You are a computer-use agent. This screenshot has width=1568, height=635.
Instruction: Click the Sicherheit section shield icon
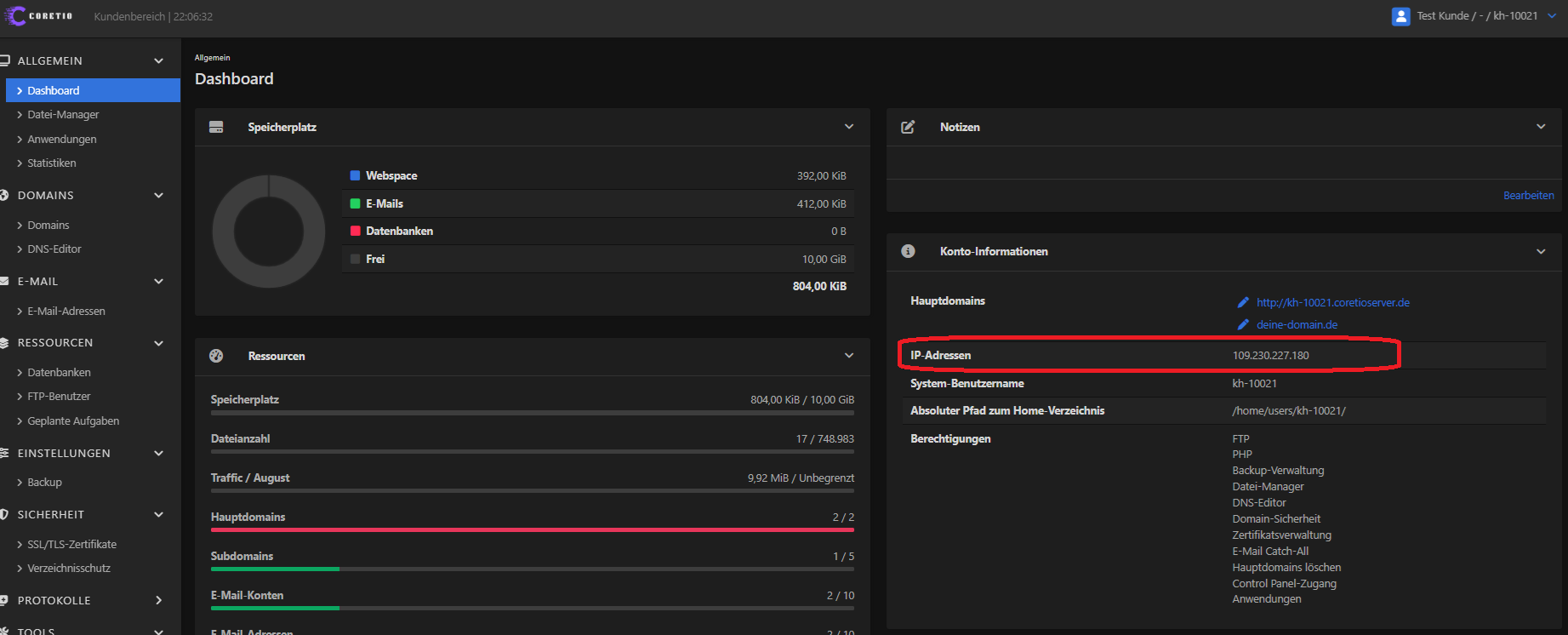point(4,514)
